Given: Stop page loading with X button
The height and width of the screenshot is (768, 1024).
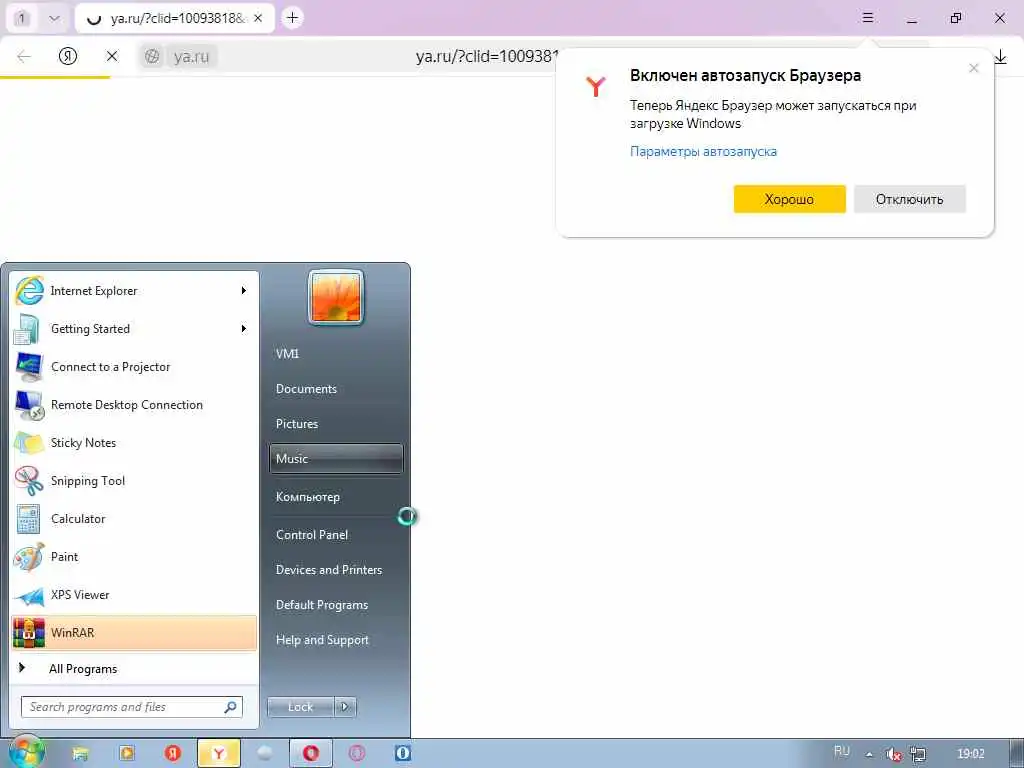Looking at the screenshot, I should (x=112, y=56).
